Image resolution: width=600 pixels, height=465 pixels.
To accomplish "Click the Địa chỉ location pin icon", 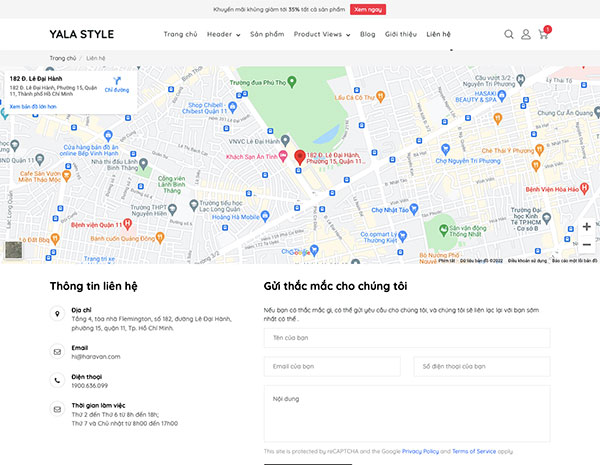I will click(57, 314).
